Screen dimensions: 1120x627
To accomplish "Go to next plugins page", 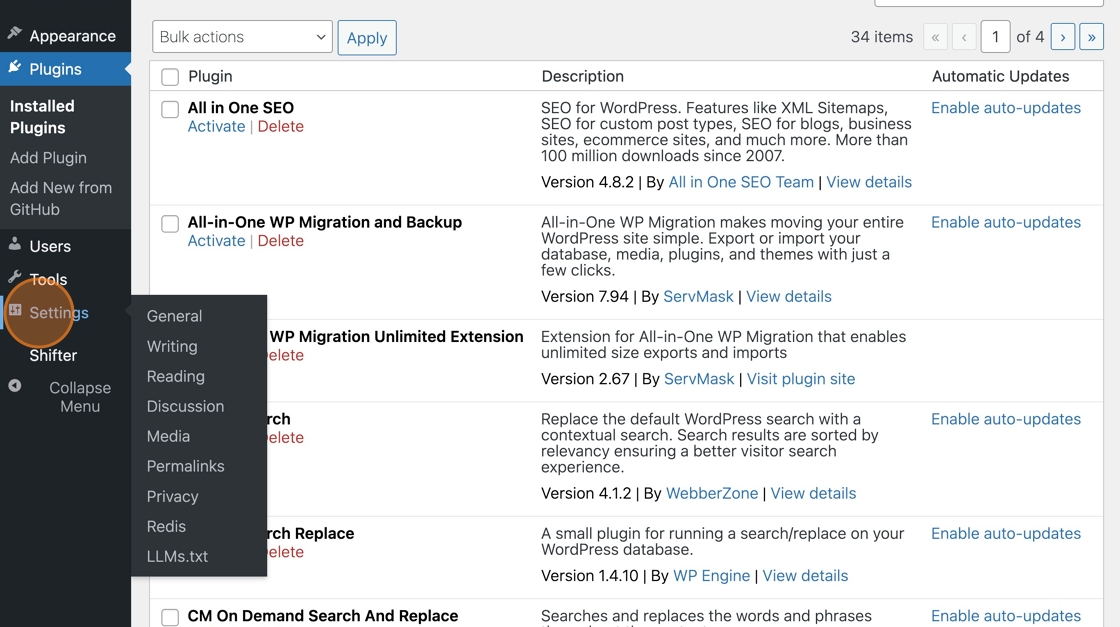I will click(x=1063, y=37).
